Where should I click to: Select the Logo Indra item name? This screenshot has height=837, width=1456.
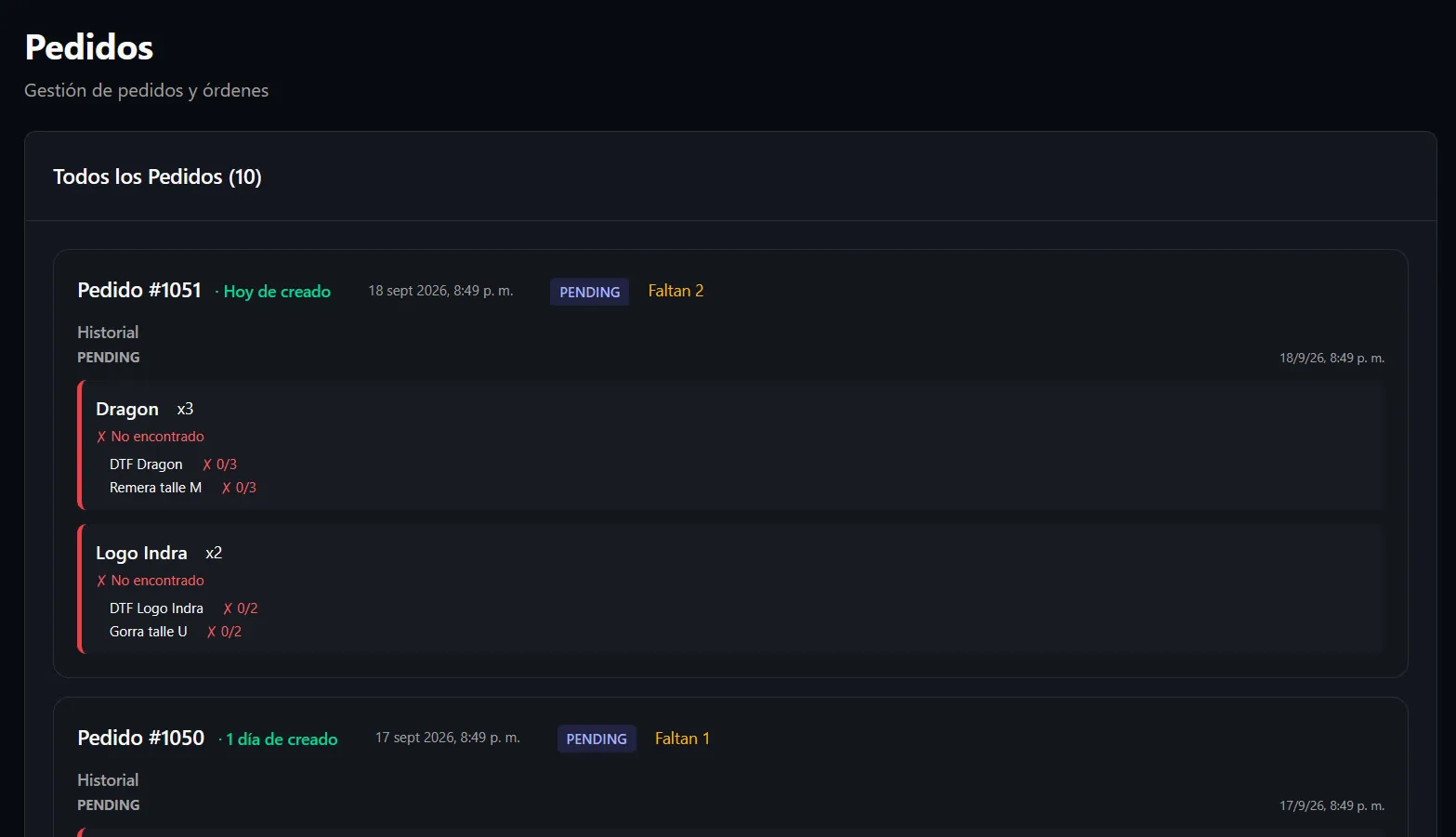141,553
